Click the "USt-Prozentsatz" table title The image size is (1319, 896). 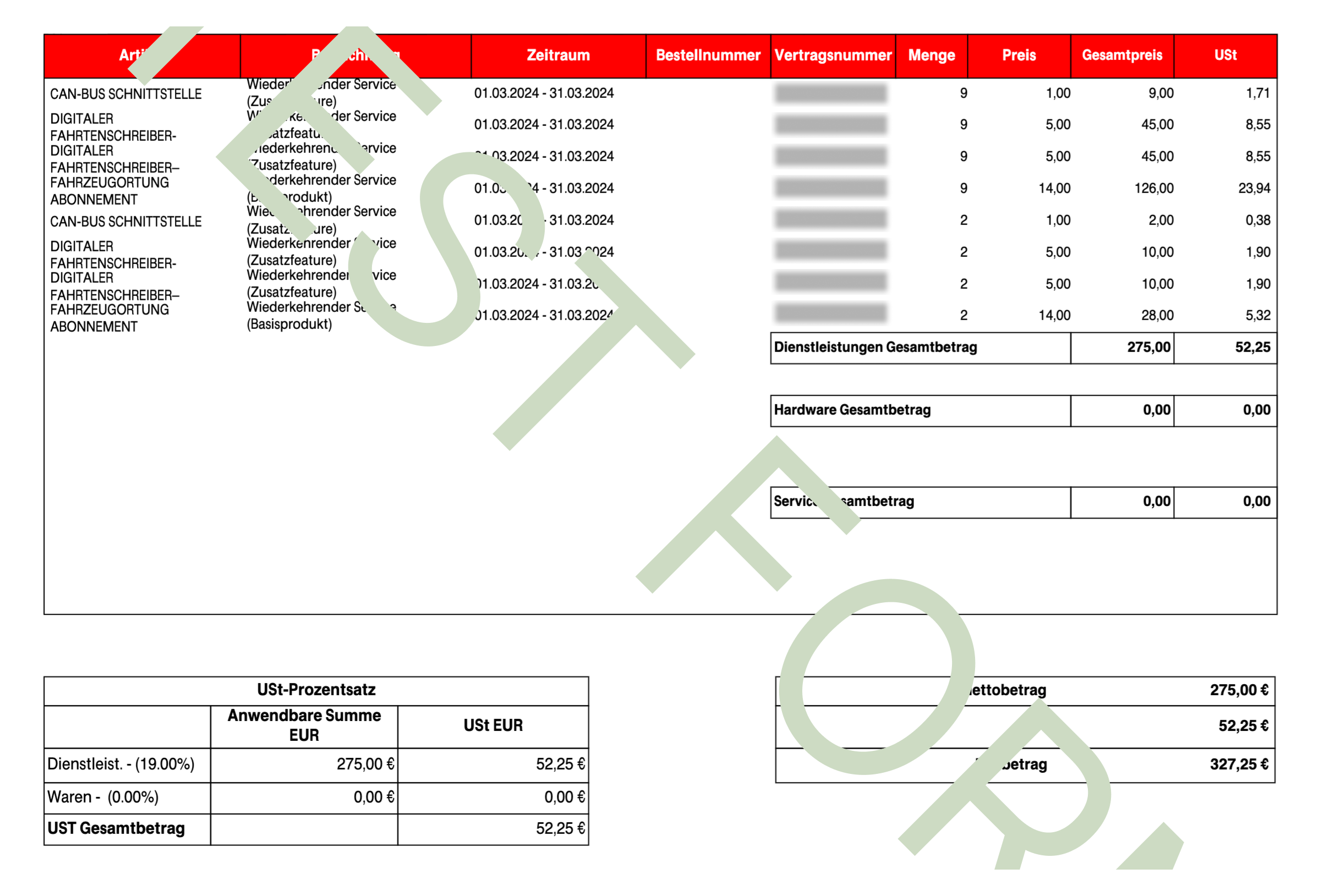pyautogui.click(x=316, y=690)
